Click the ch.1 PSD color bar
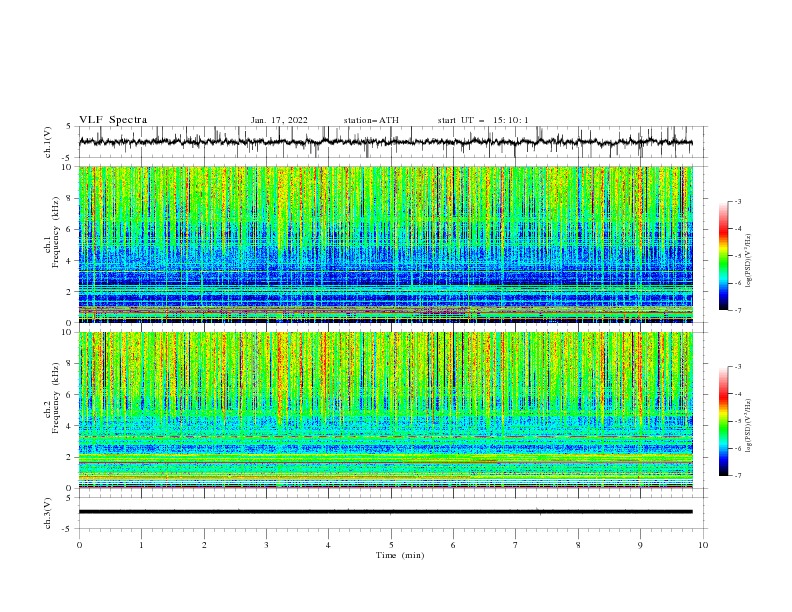792x612 pixels. [723, 256]
